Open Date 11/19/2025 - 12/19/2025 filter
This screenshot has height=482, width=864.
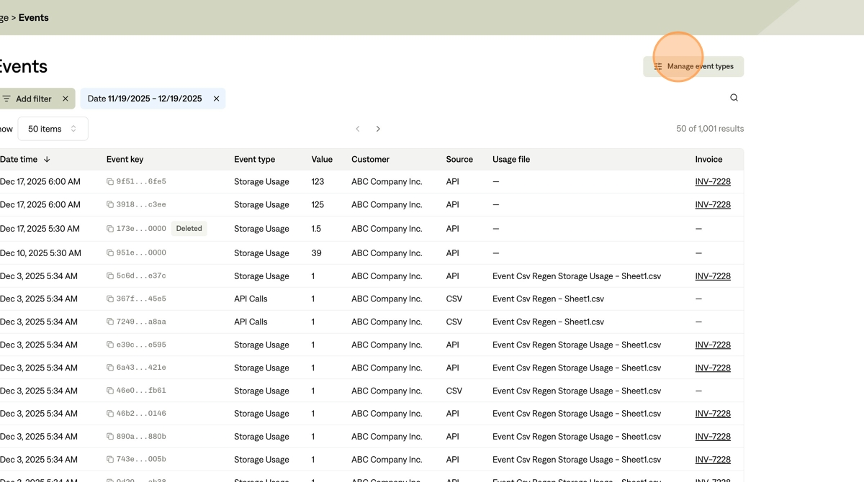[145, 99]
